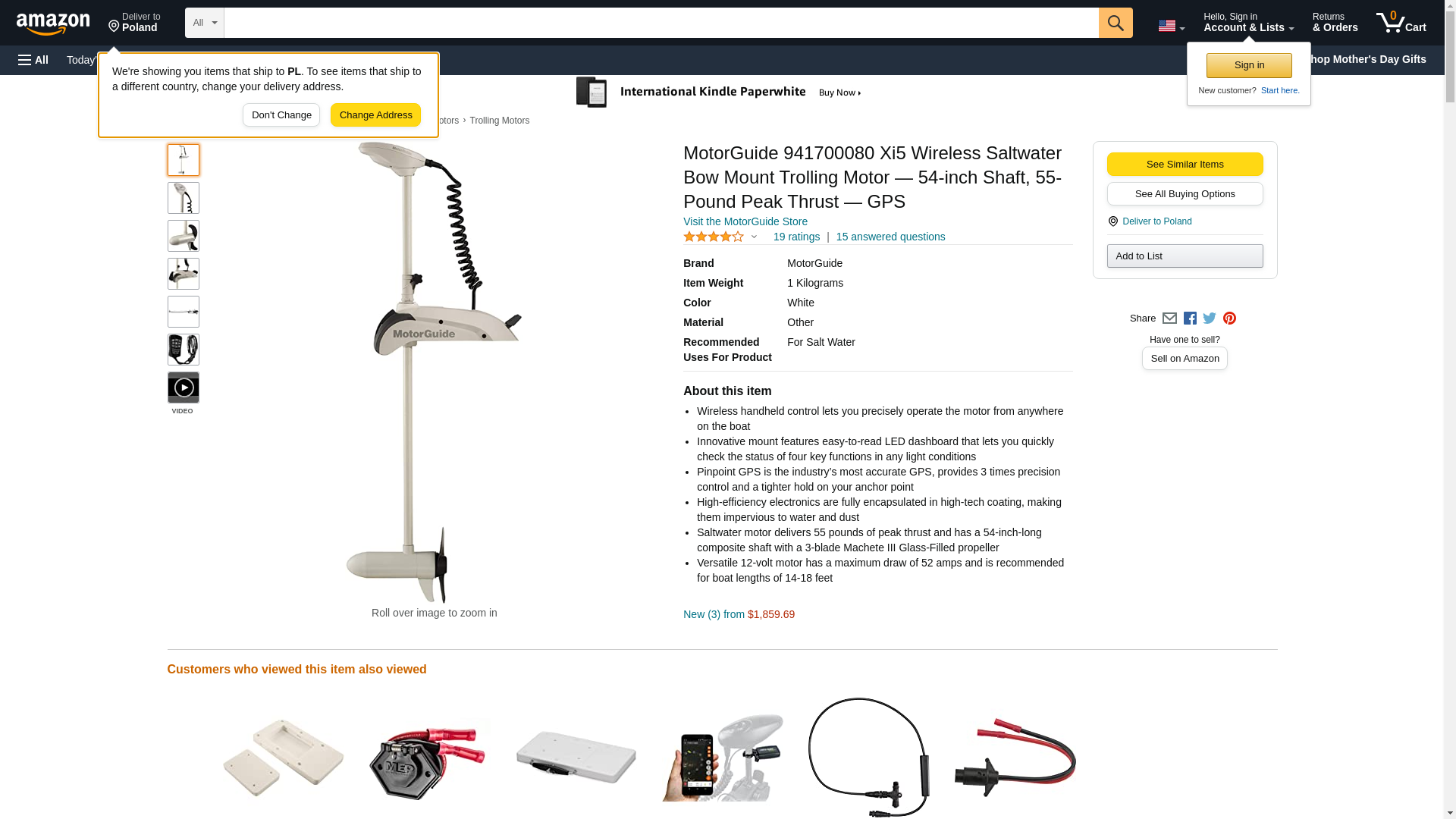Share via Pinterest icon
Viewport: 1456px width, 819px height.
1228,318
